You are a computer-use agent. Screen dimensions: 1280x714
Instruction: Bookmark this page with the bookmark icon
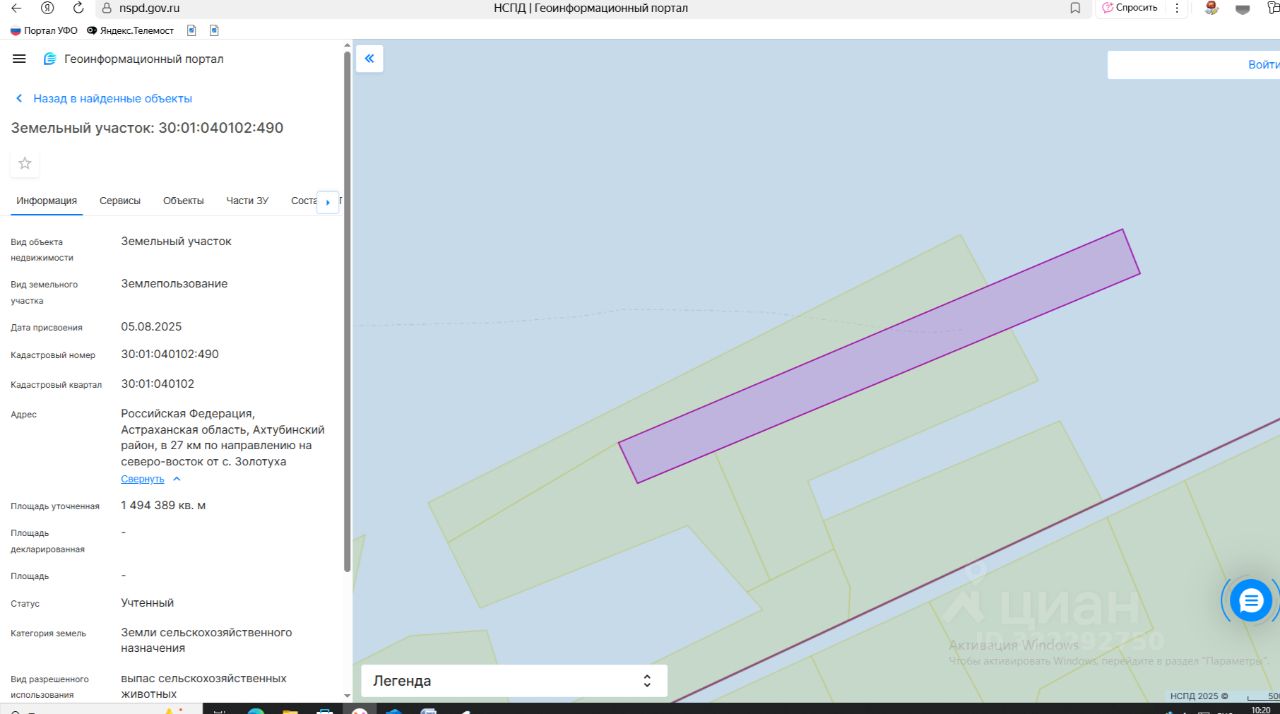tap(1075, 8)
